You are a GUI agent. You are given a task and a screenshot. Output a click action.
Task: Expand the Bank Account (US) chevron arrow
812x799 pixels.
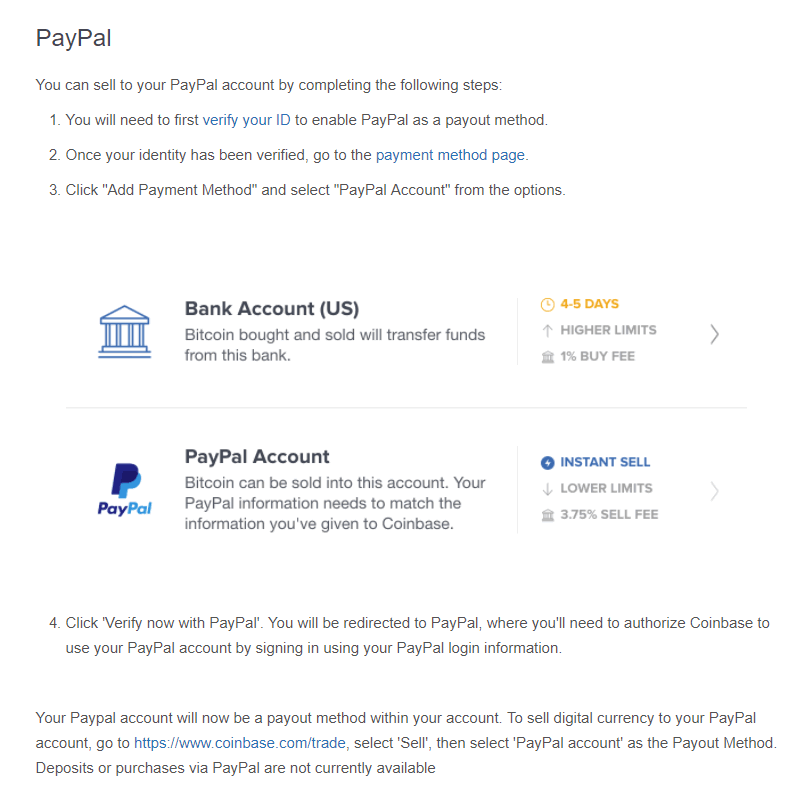[x=714, y=334]
